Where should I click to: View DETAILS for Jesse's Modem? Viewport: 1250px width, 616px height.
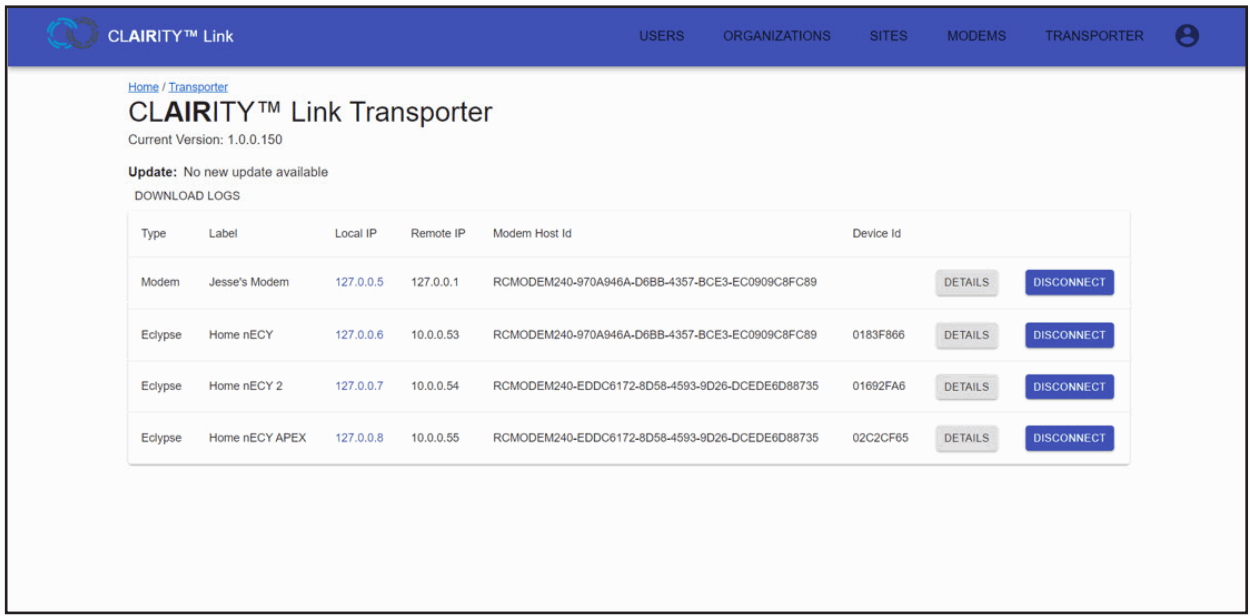(x=966, y=283)
